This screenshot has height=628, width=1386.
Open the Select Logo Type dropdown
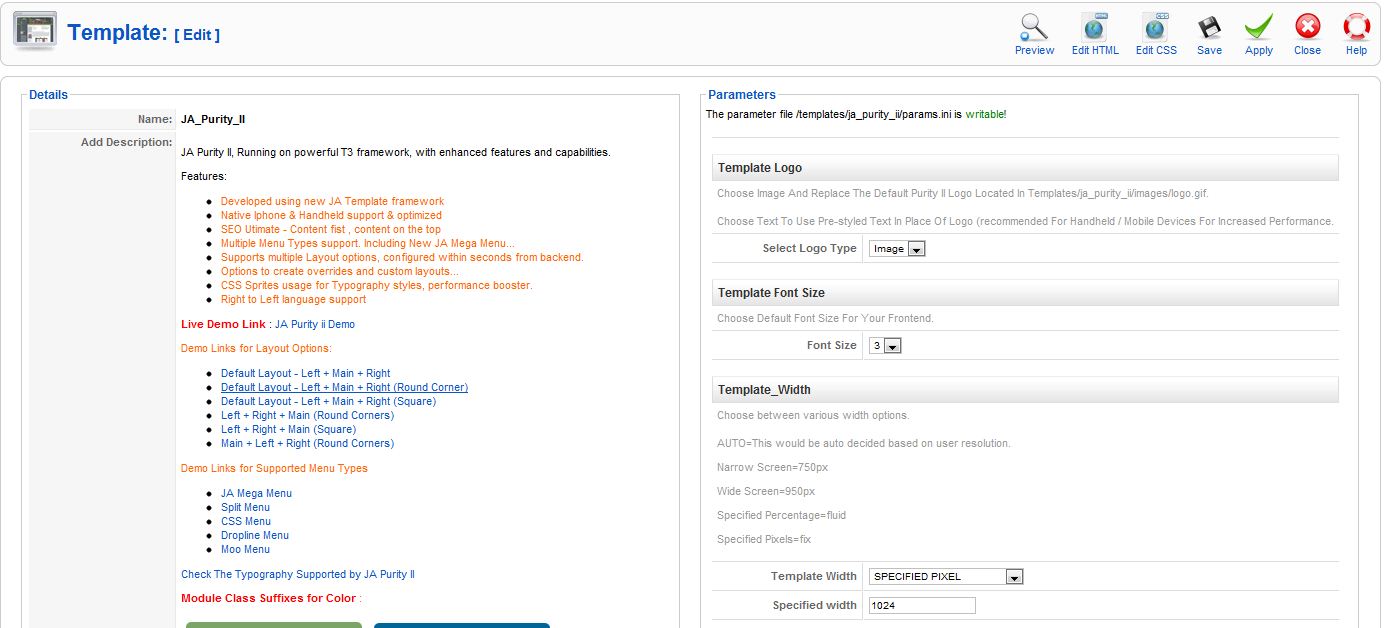coord(897,249)
